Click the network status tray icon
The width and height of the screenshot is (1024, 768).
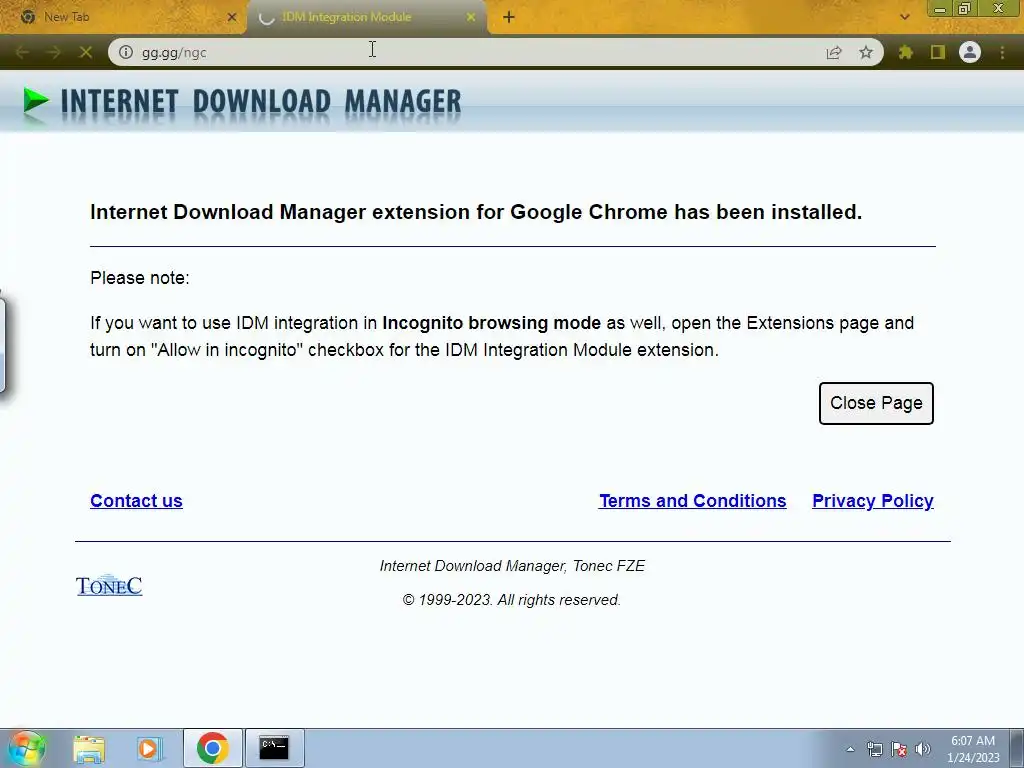[x=874, y=749]
